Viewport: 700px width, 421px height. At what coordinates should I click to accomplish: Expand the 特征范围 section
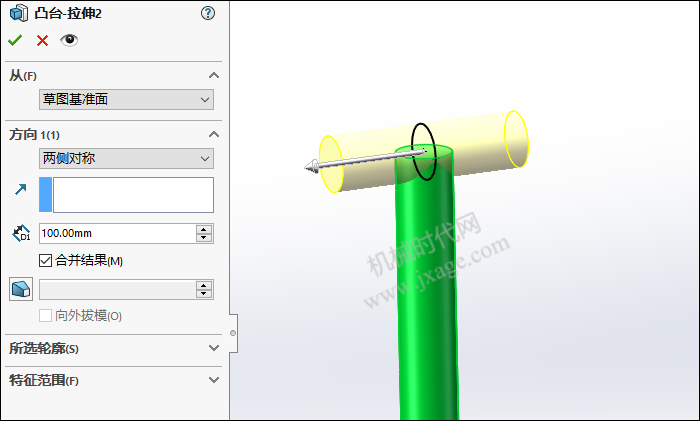coord(214,380)
